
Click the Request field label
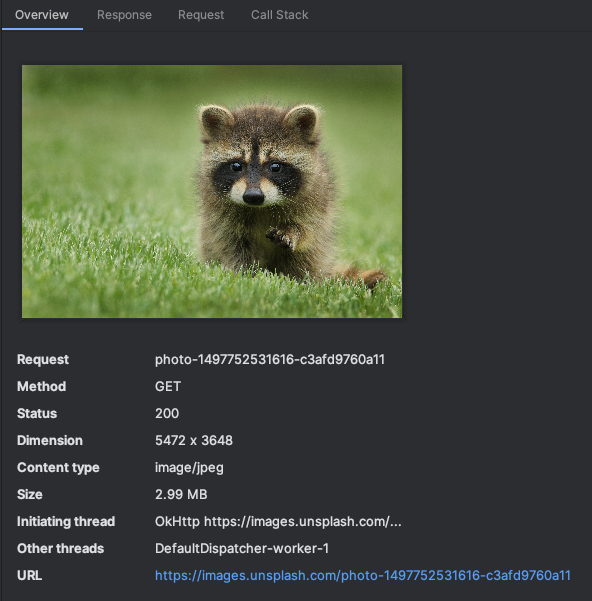point(43,360)
